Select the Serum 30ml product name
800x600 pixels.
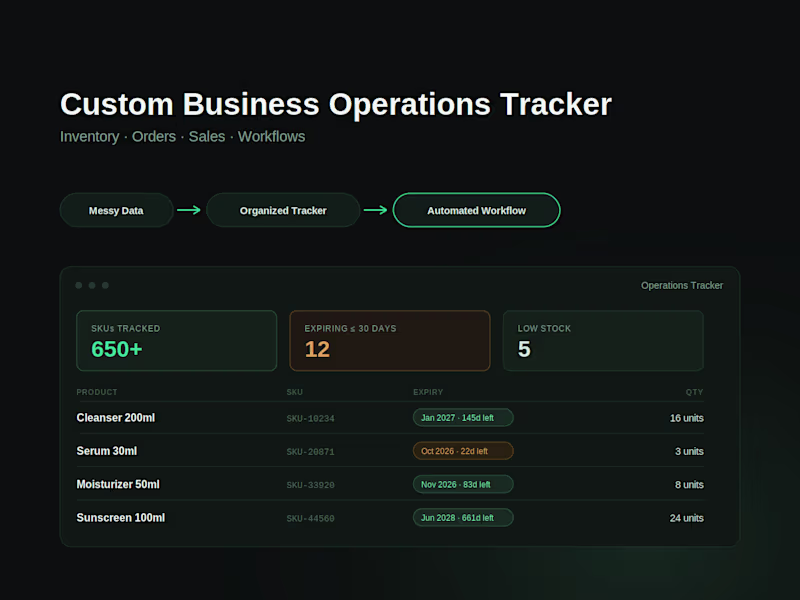107,451
